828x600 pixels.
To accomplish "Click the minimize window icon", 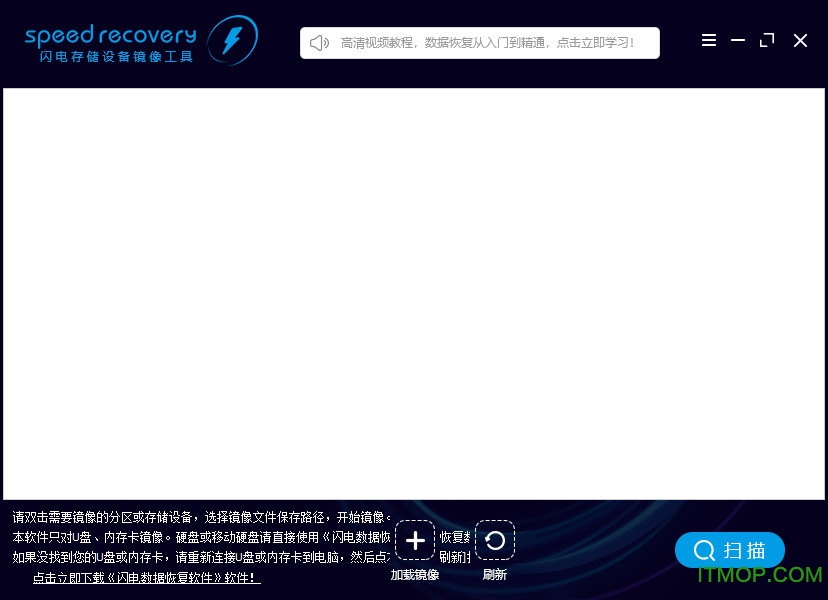I will pos(738,40).
